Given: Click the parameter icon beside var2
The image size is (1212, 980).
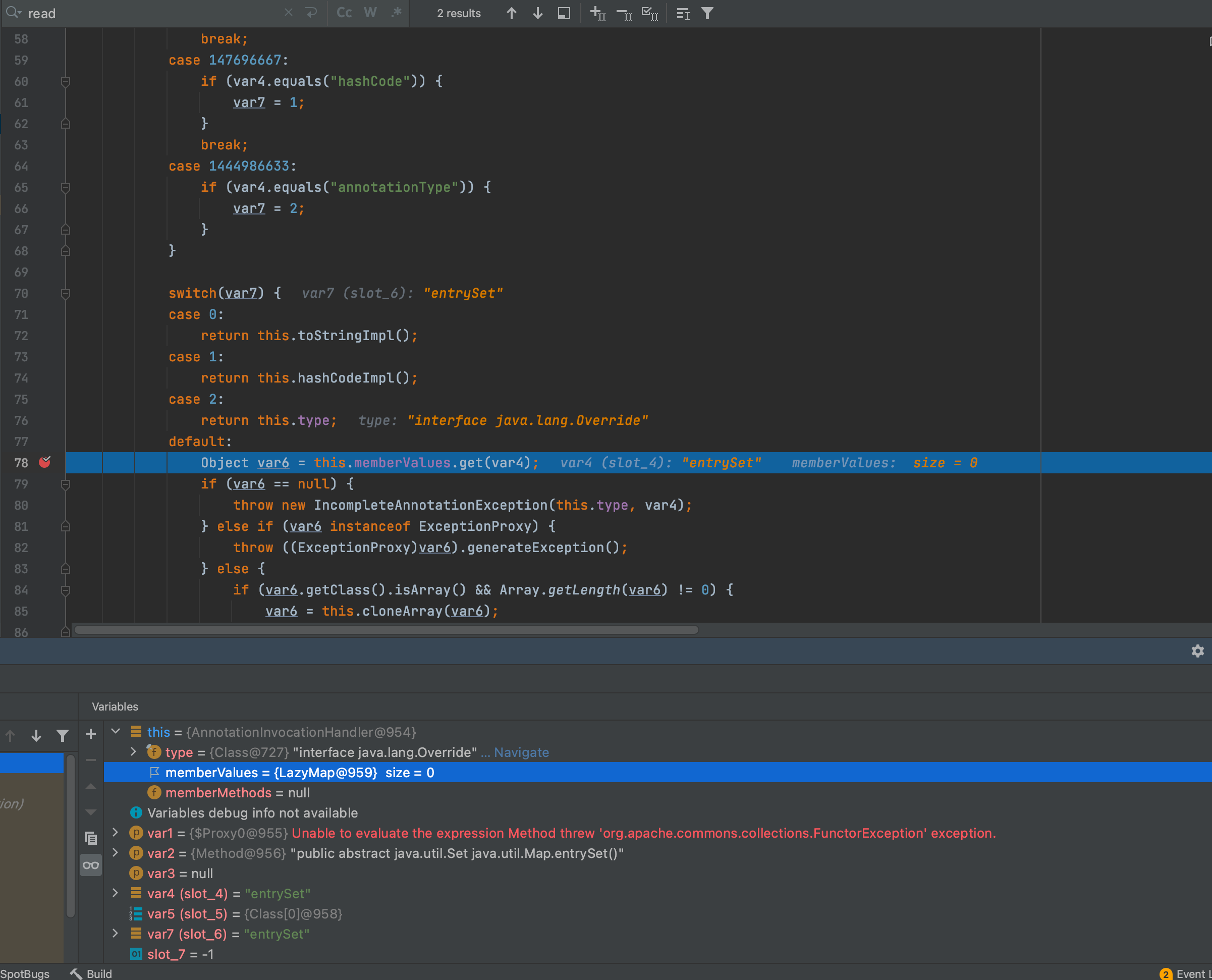Looking at the screenshot, I should 136,853.
